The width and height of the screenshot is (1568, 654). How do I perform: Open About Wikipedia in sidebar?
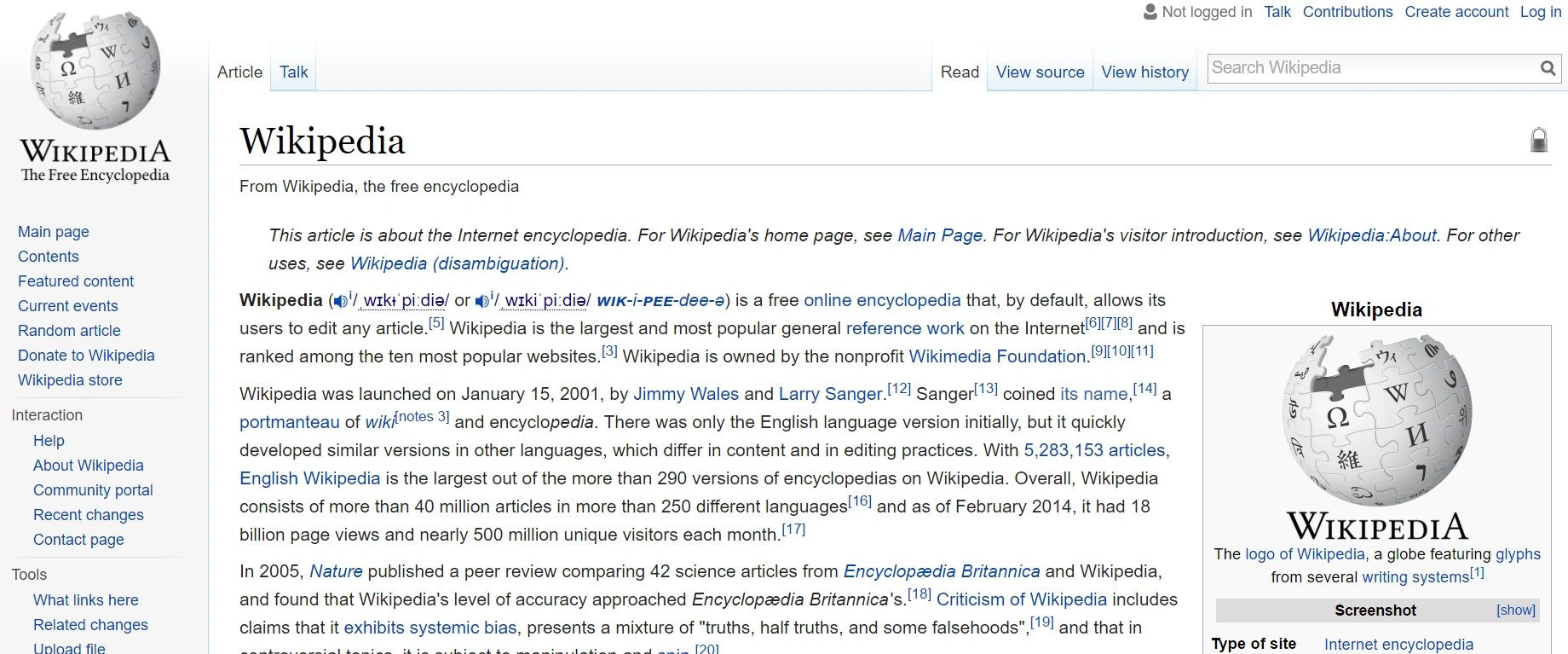point(89,466)
